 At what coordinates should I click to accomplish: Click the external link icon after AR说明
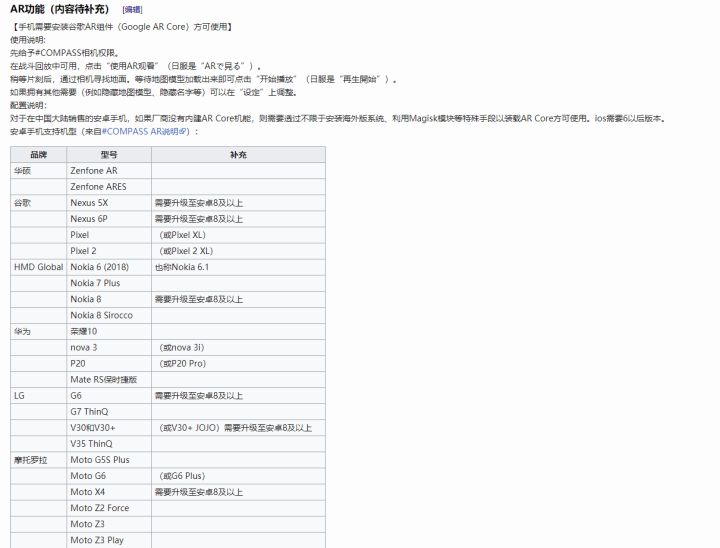click(182, 131)
